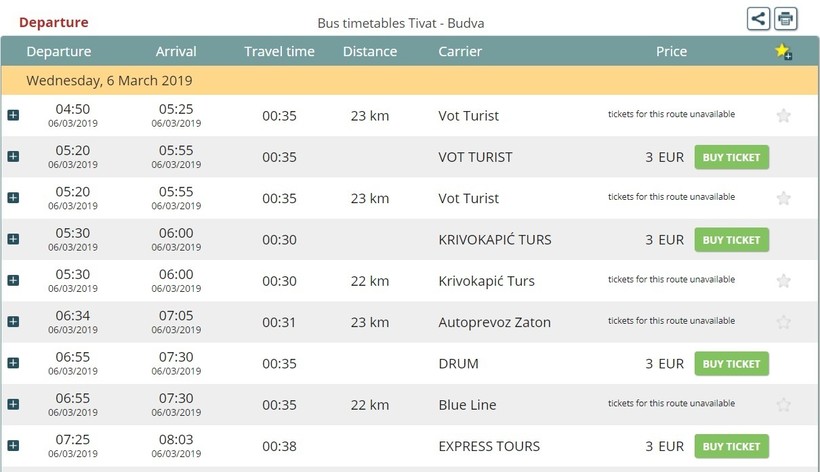Open plus icon for 05:30 KRIVOKAPIĆ TURS 3 EUR
Screen dimensions: 820x472
(x=14, y=239)
